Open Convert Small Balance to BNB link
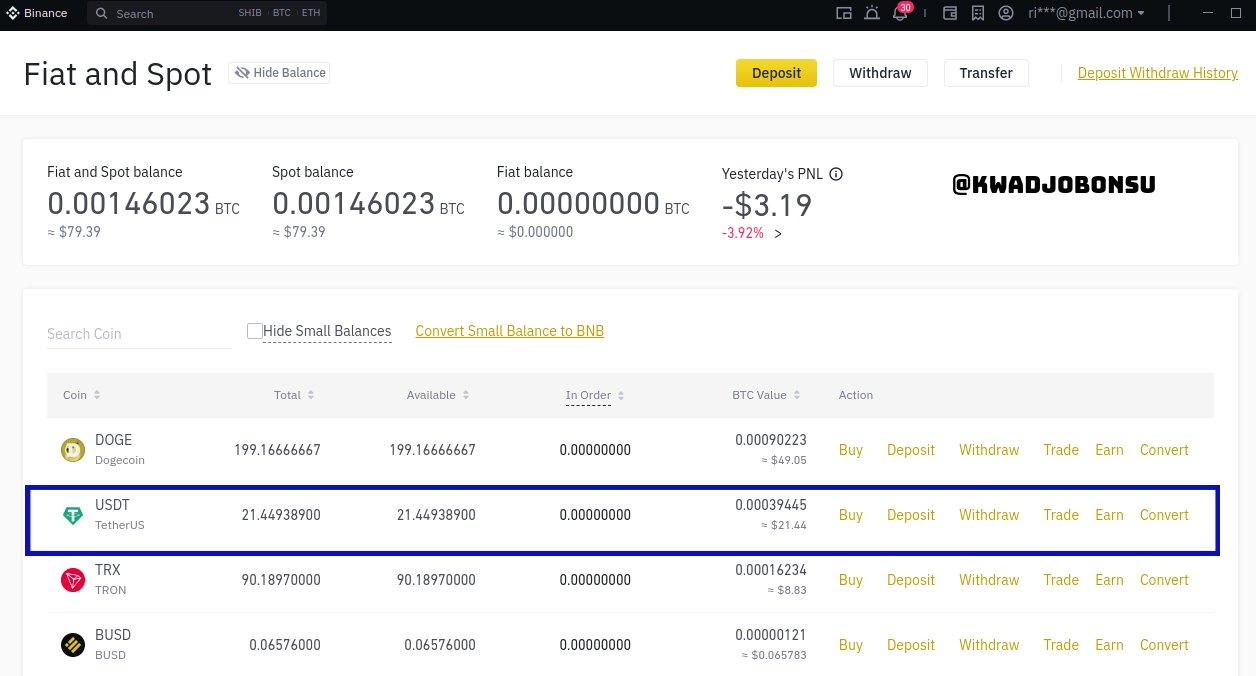Screen dimensions: 1256x676 (509, 331)
